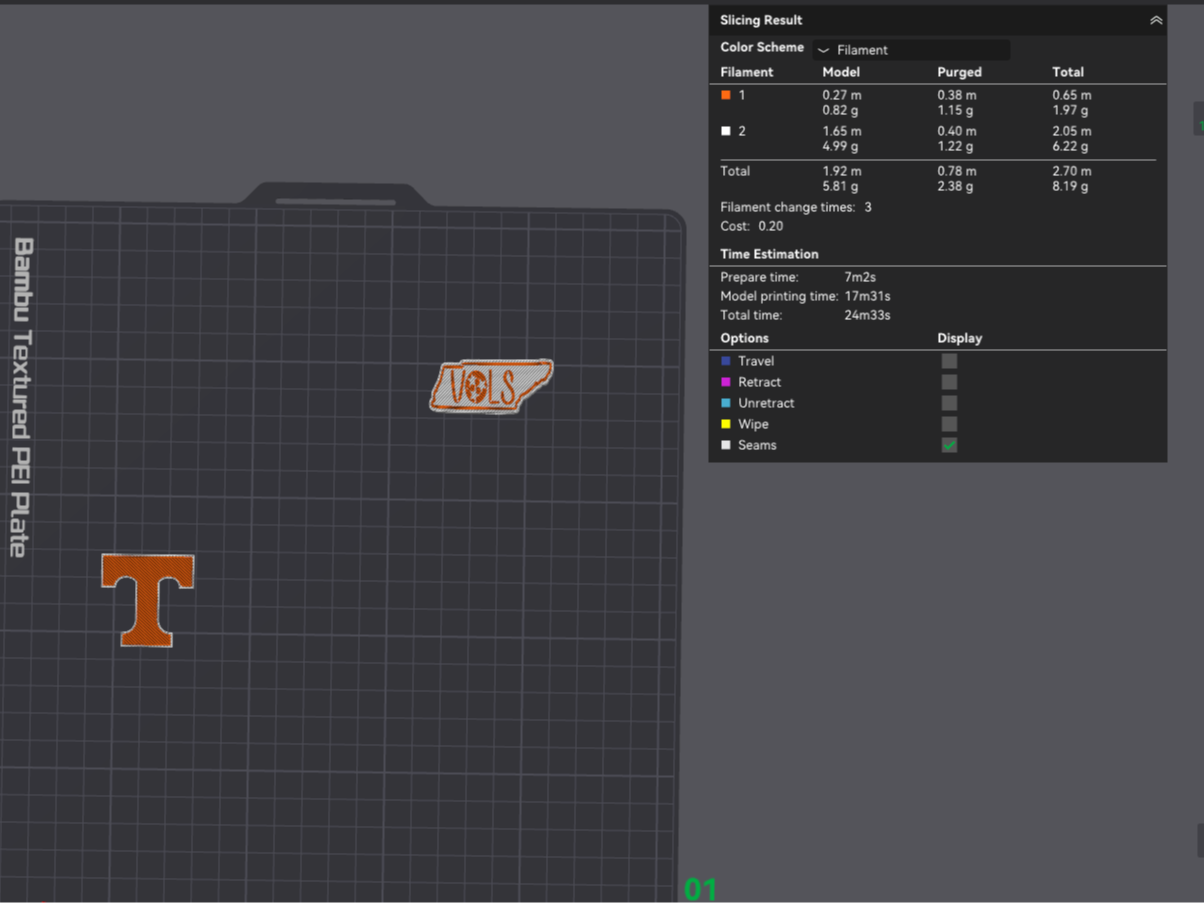1204x903 pixels.
Task: Click the plate number '01' label
Action: pyautogui.click(x=700, y=889)
